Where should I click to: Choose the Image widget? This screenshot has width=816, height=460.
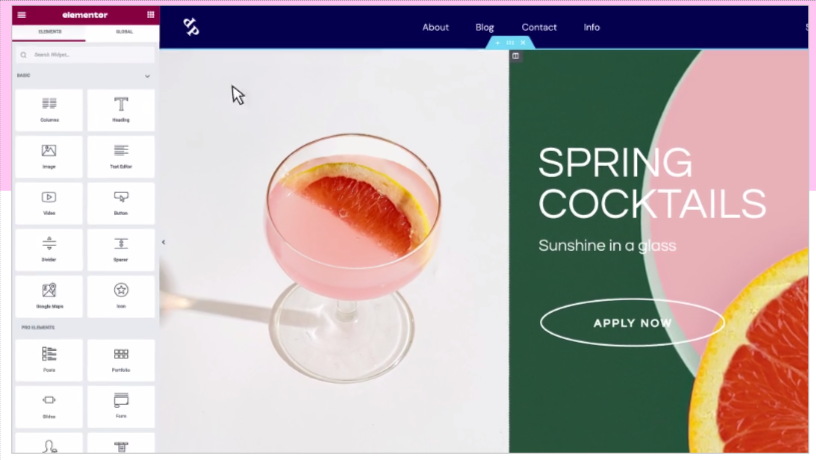tap(49, 157)
